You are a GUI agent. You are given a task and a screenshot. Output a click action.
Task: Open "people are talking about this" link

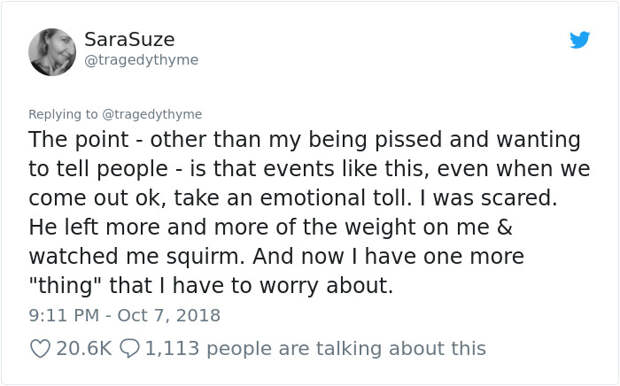coord(346,348)
